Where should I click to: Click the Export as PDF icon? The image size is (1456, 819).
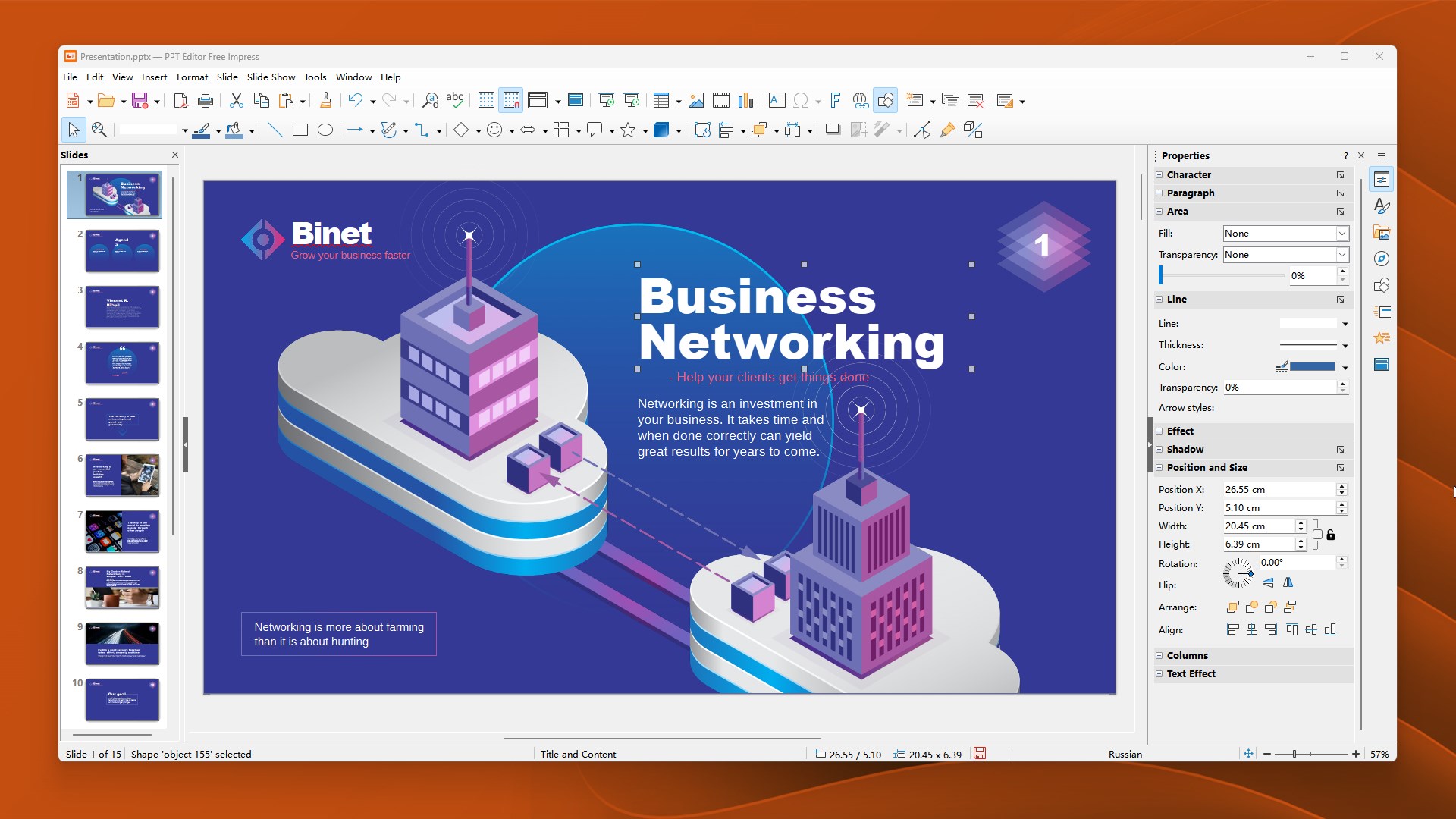180,101
